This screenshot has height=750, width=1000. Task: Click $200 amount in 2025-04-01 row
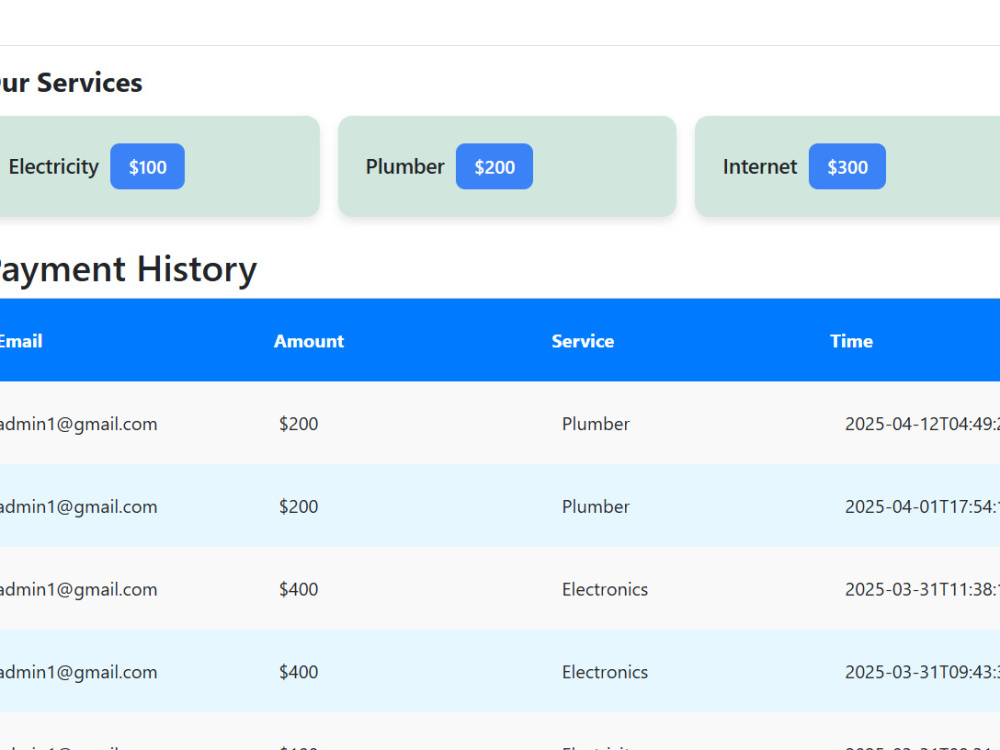pos(298,507)
